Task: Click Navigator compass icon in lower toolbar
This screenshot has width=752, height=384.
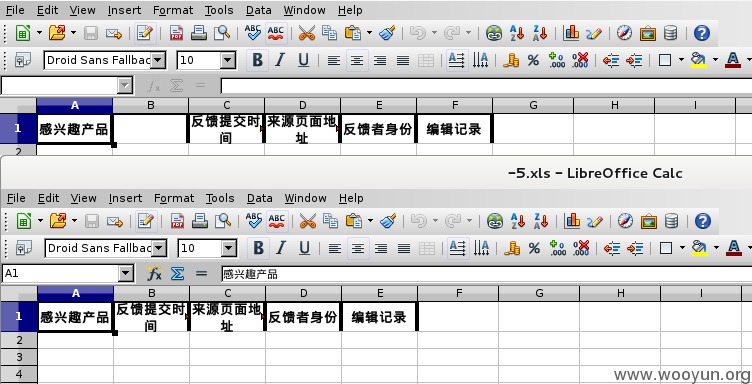Action: (625, 221)
